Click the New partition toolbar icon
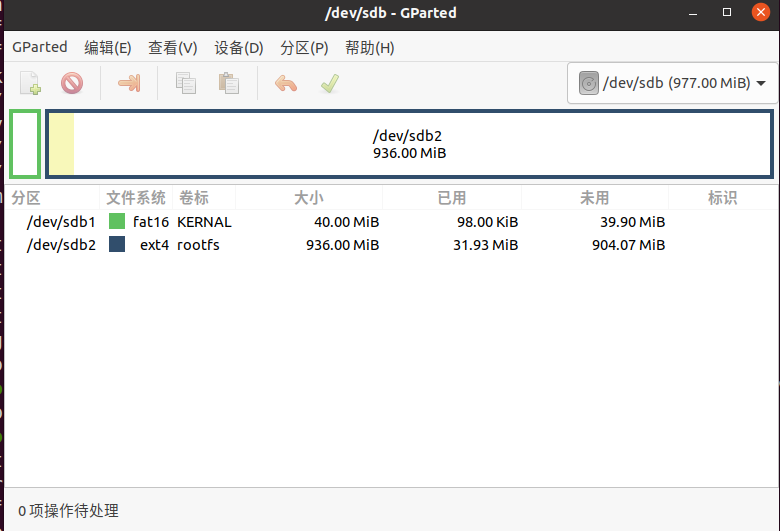Screen dimensions: 780x531 (x=30, y=83)
